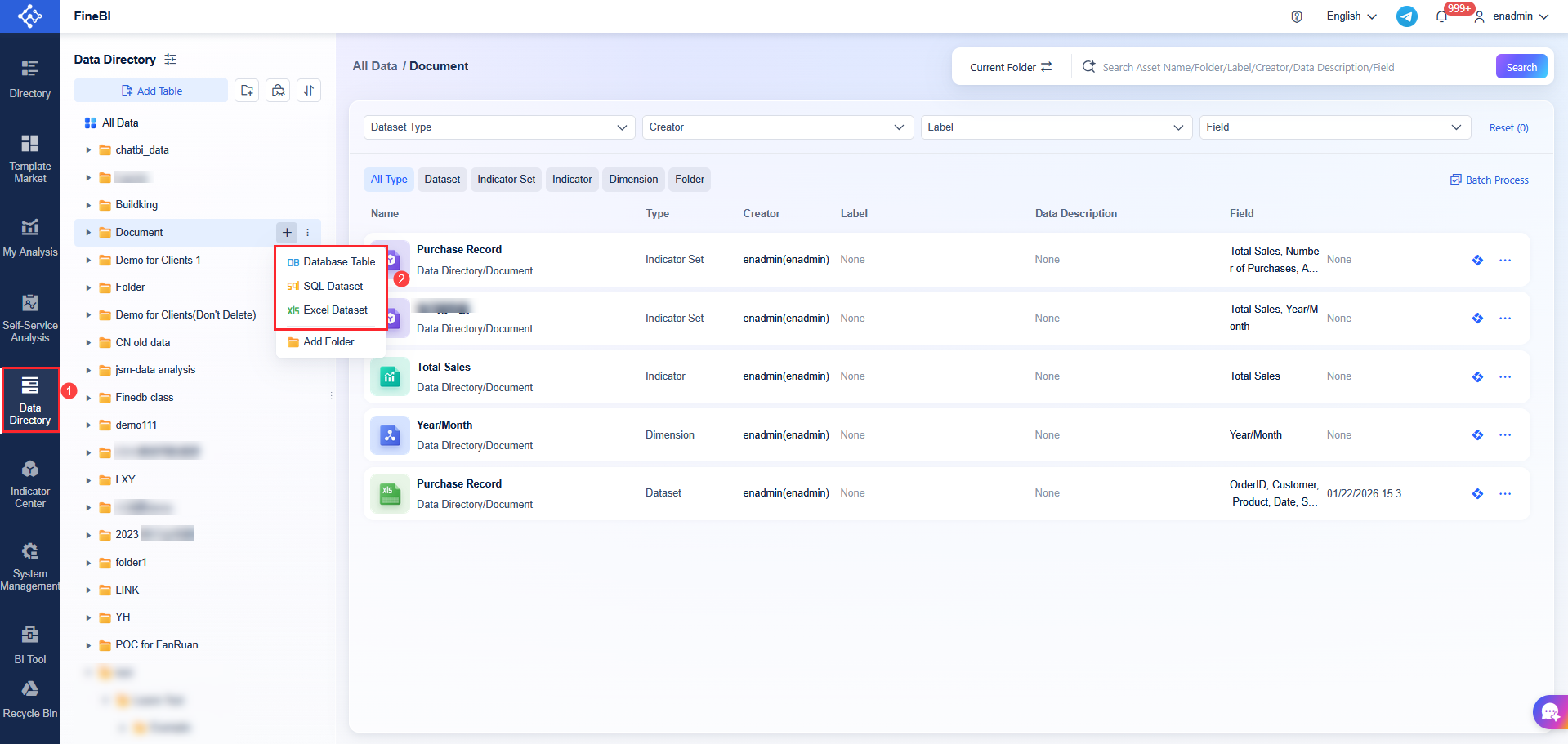Open the Directory sidebar section
Screen dimensions: 1568x744
[30, 79]
